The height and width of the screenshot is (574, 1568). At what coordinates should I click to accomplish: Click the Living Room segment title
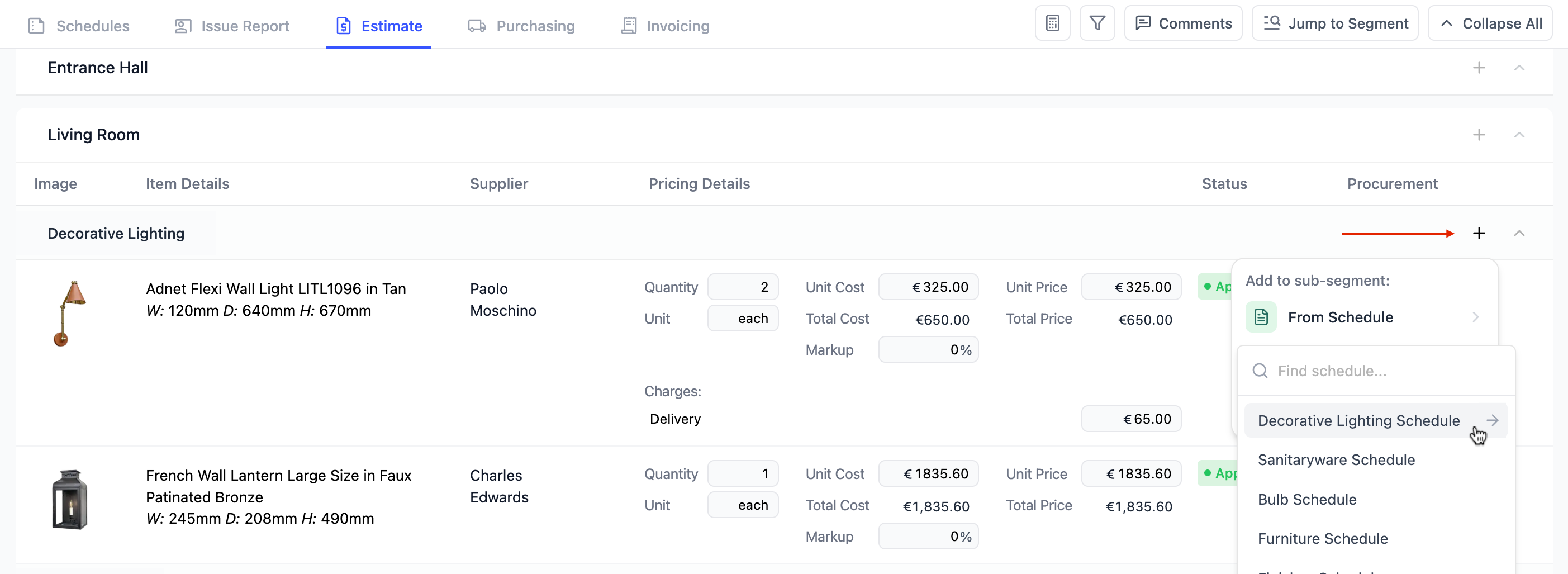94,135
